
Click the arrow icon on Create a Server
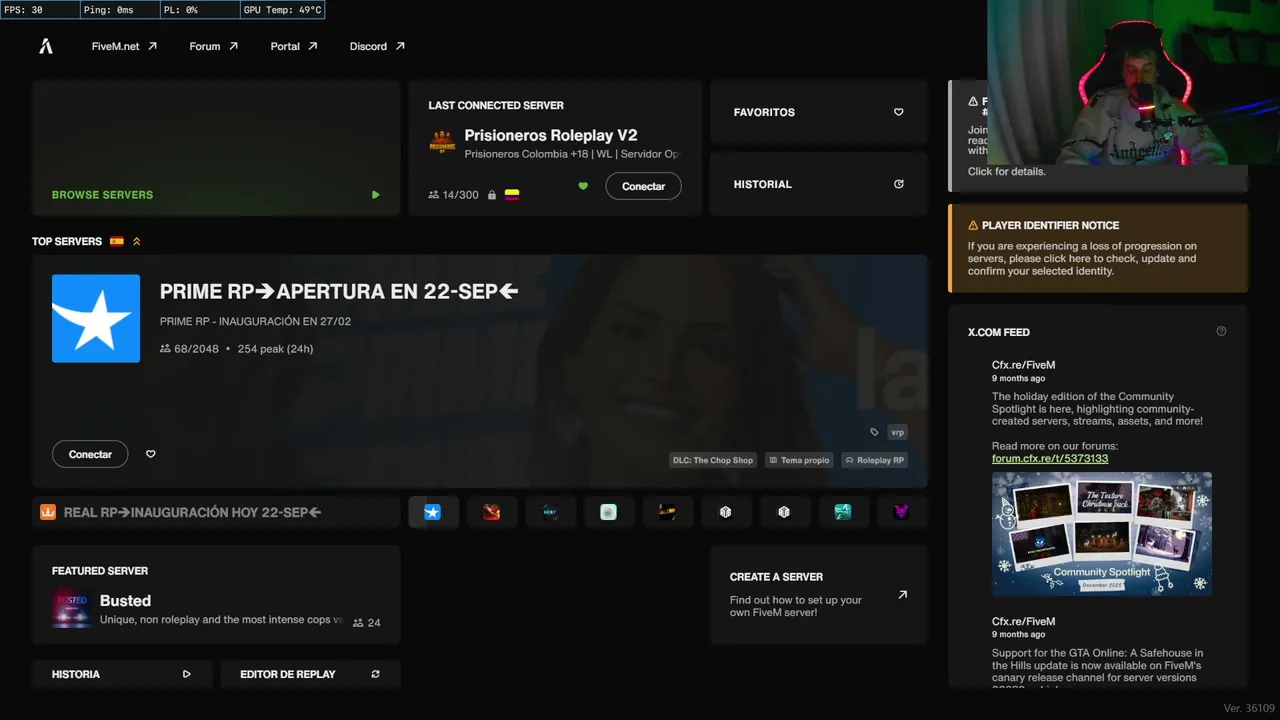click(x=903, y=594)
